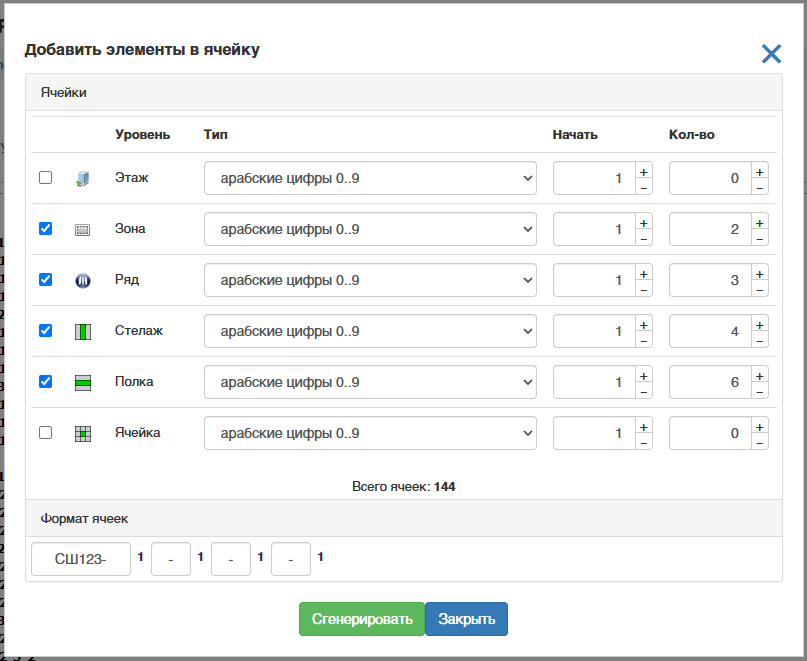Screen dimensions: 807x661
Task: Increase the Стелаж start value with plus
Action: point(643,325)
